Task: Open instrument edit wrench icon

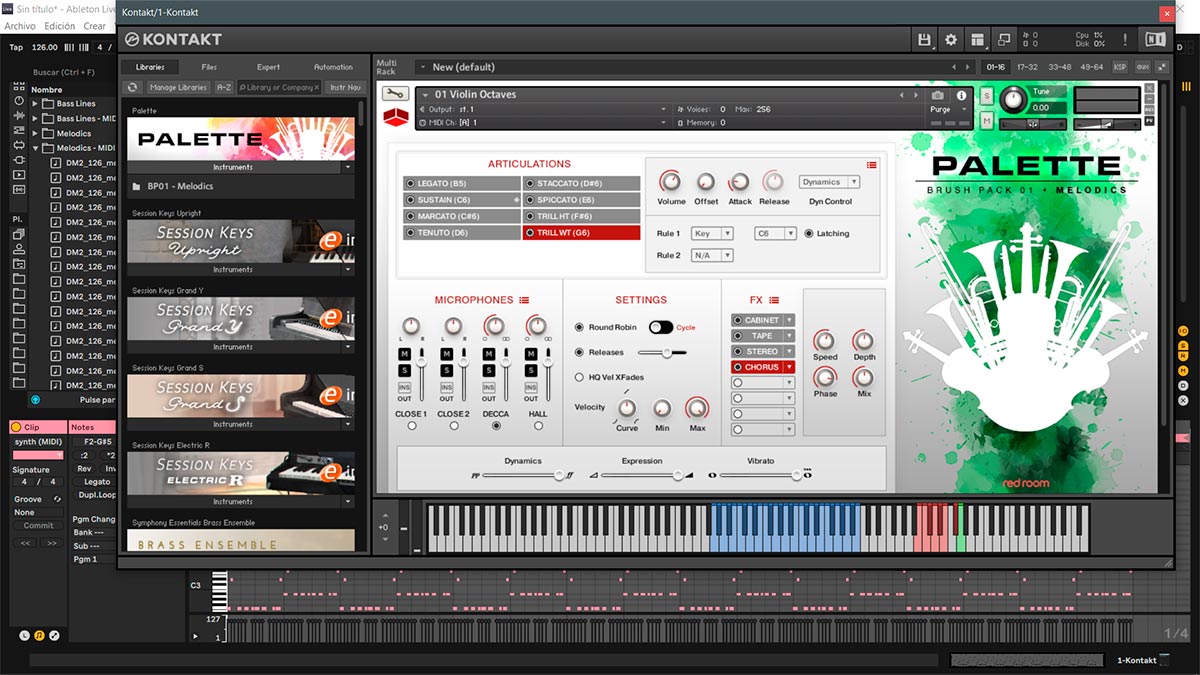Action: (395, 94)
